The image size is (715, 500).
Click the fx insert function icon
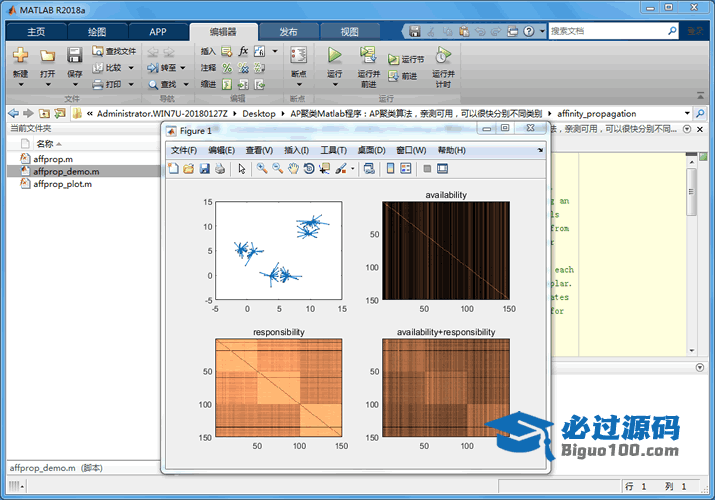[x=243, y=51]
